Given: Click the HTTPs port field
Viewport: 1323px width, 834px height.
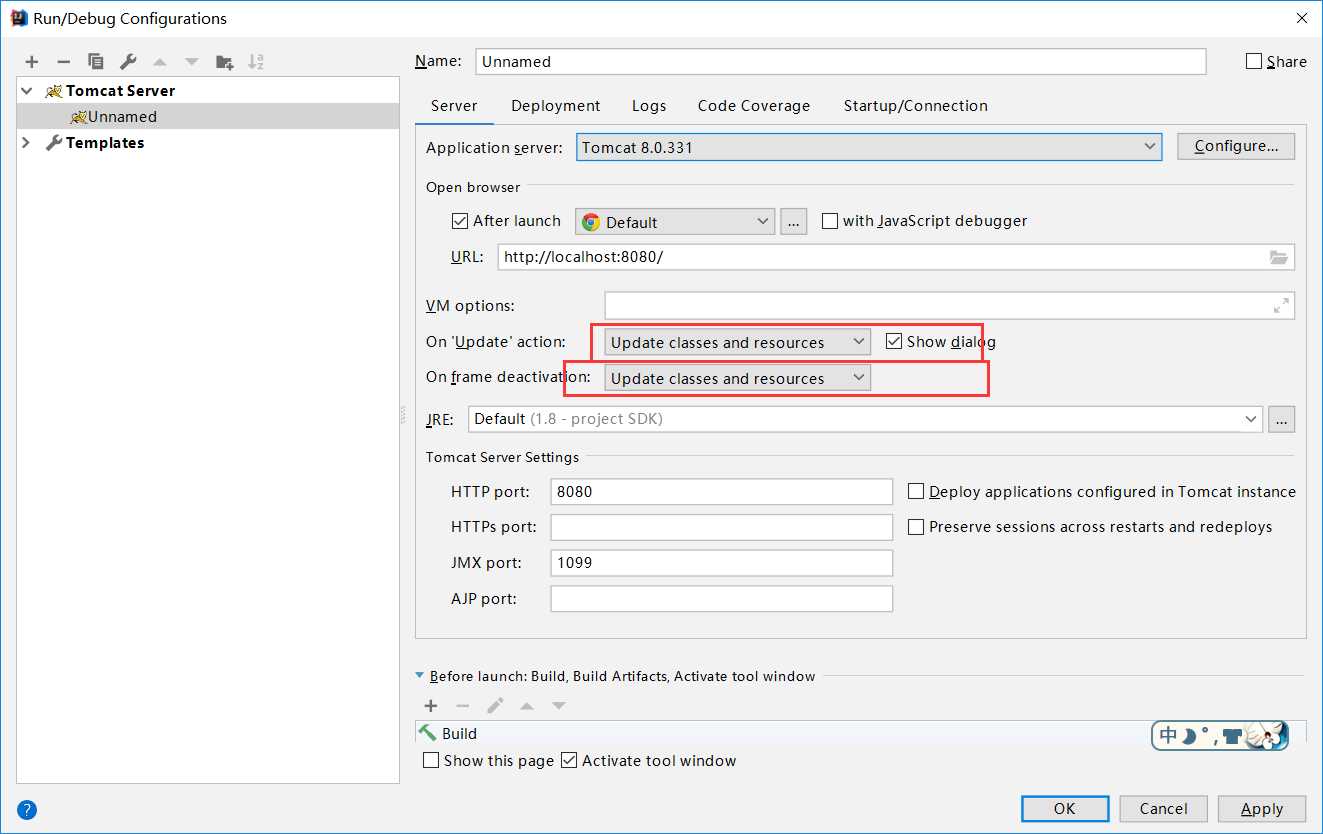Looking at the screenshot, I should pyautogui.click(x=721, y=527).
